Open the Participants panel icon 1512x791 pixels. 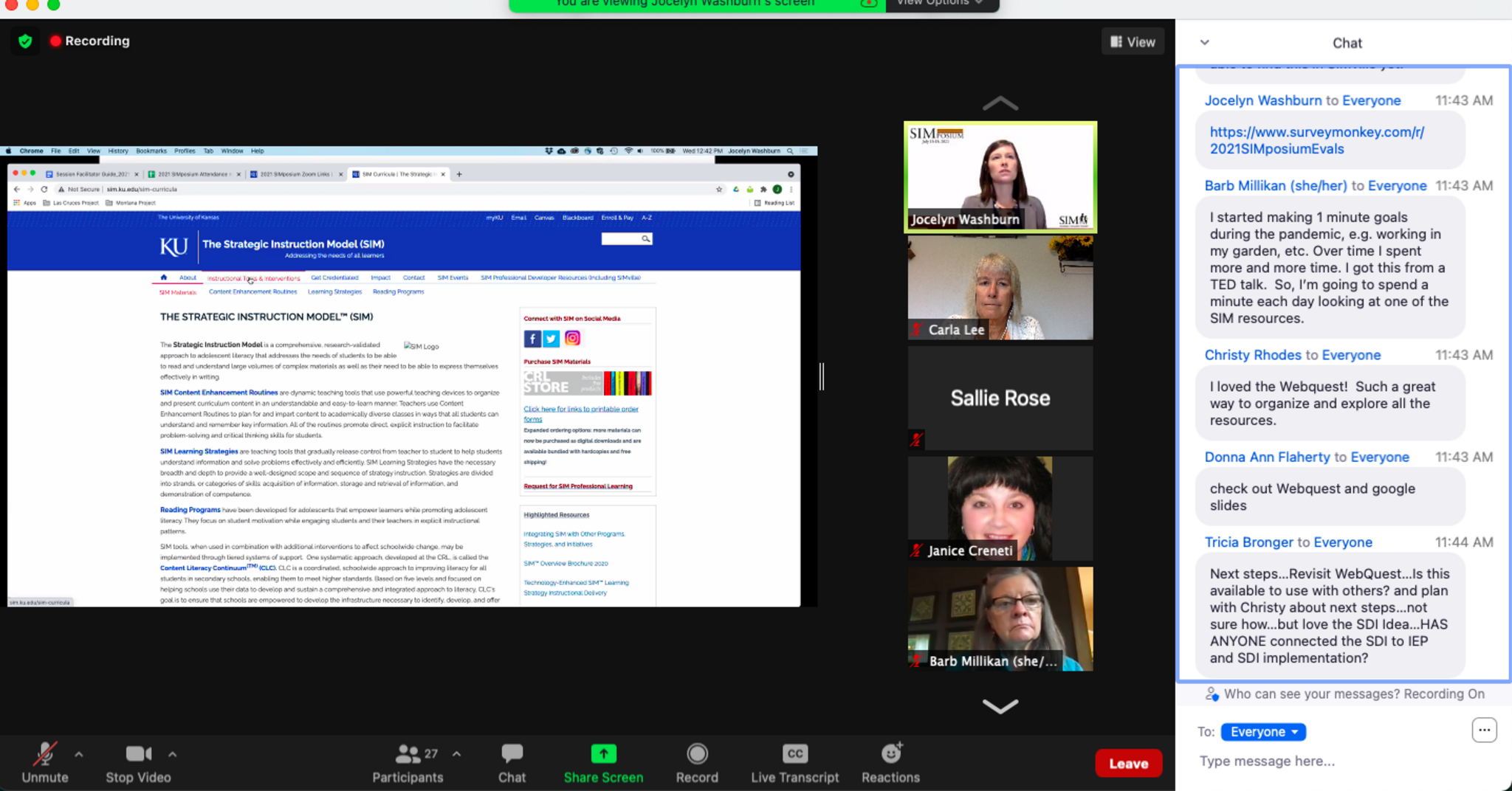click(x=408, y=754)
